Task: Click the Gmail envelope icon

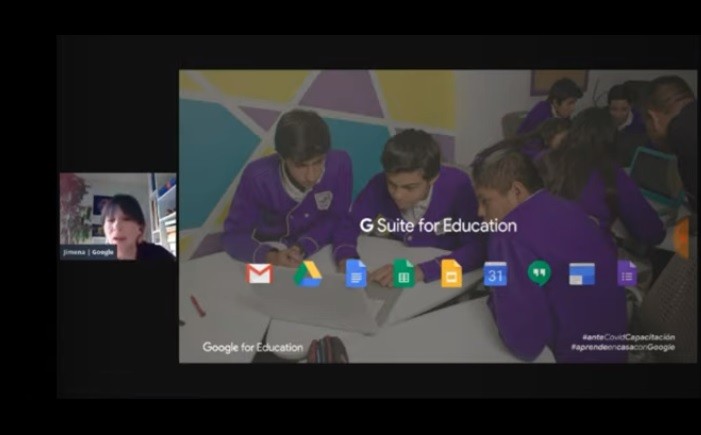Action: pyautogui.click(x=260, y=273)
